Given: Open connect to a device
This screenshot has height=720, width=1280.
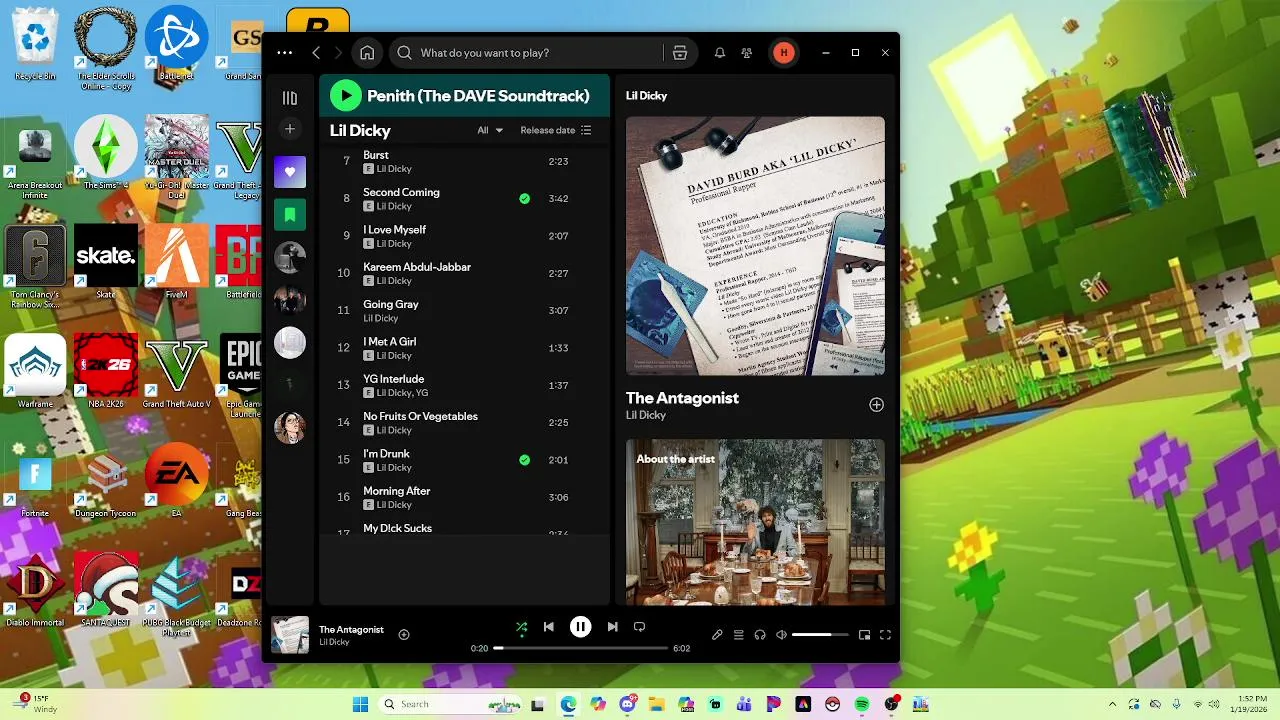Looking at the screenshot, I should [x=760, y=635].
